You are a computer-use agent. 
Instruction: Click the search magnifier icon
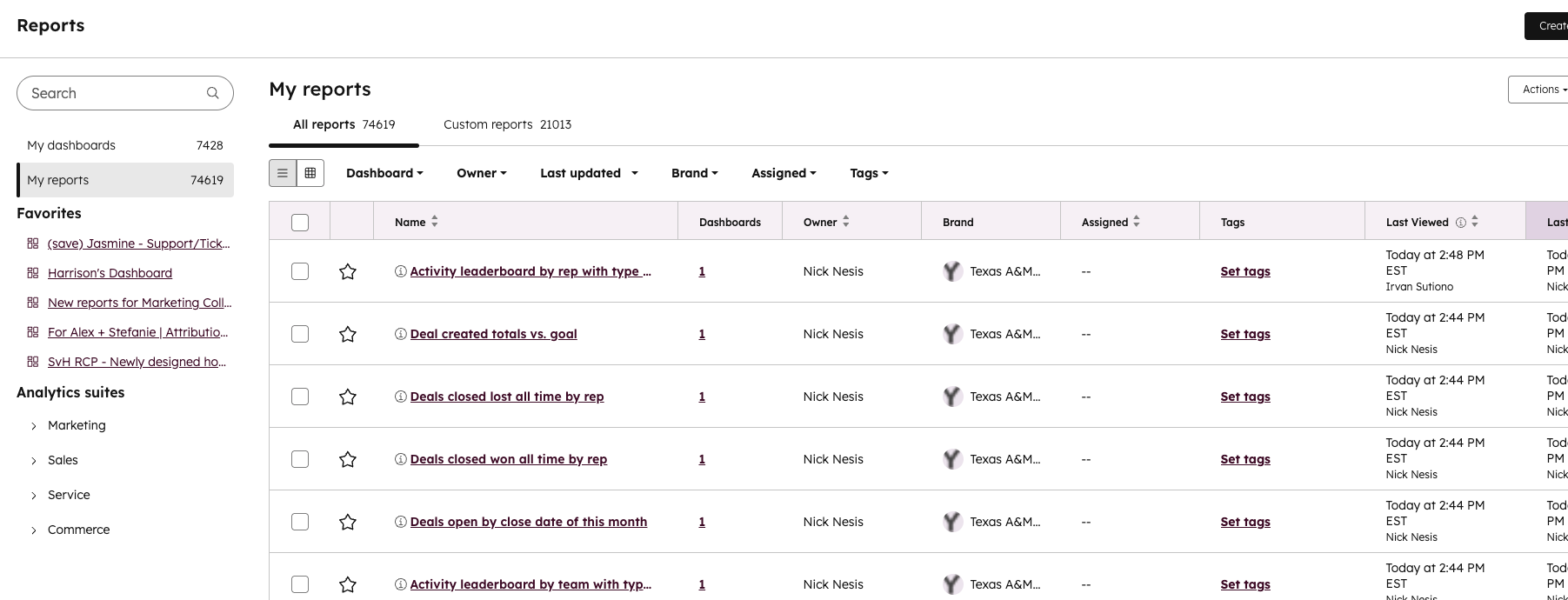pyautogui.click(x=212, y=93)
